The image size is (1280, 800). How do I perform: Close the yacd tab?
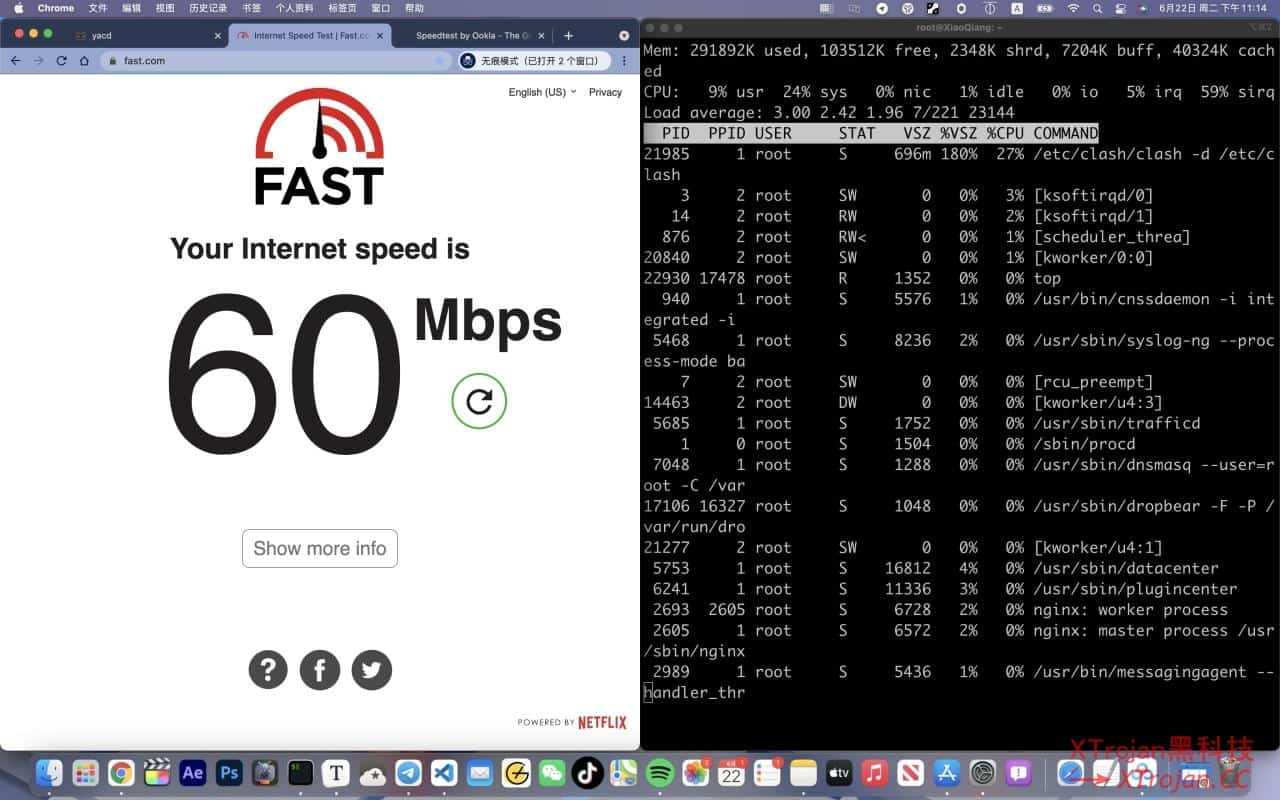coord(218,36)
